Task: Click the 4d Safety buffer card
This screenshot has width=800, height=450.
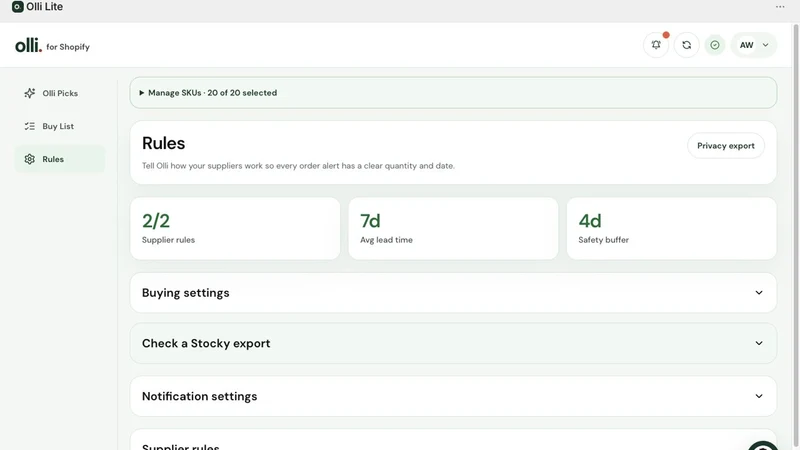Action: [x=671, y=229]
